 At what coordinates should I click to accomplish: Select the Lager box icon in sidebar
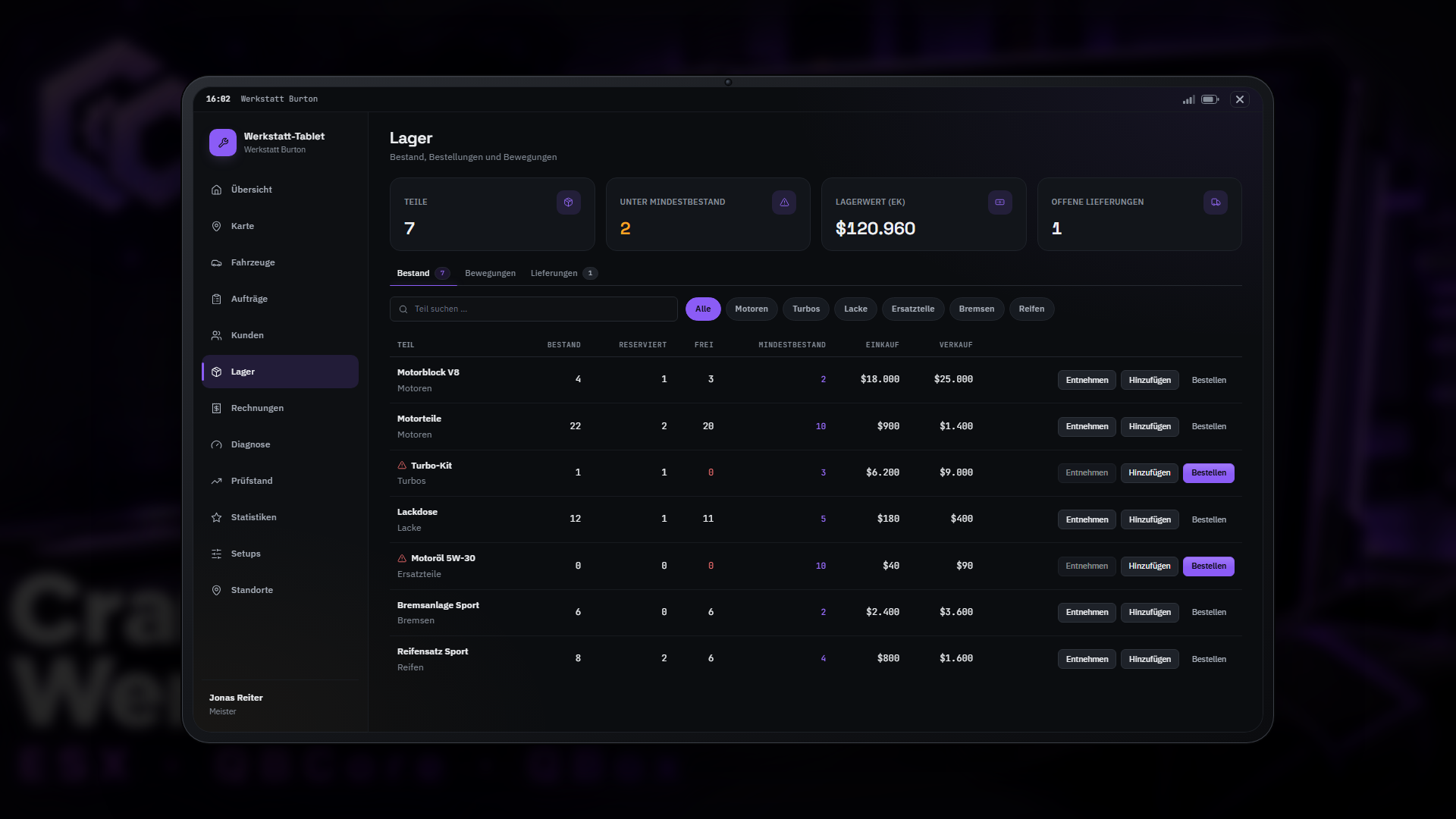pos(216,372)
